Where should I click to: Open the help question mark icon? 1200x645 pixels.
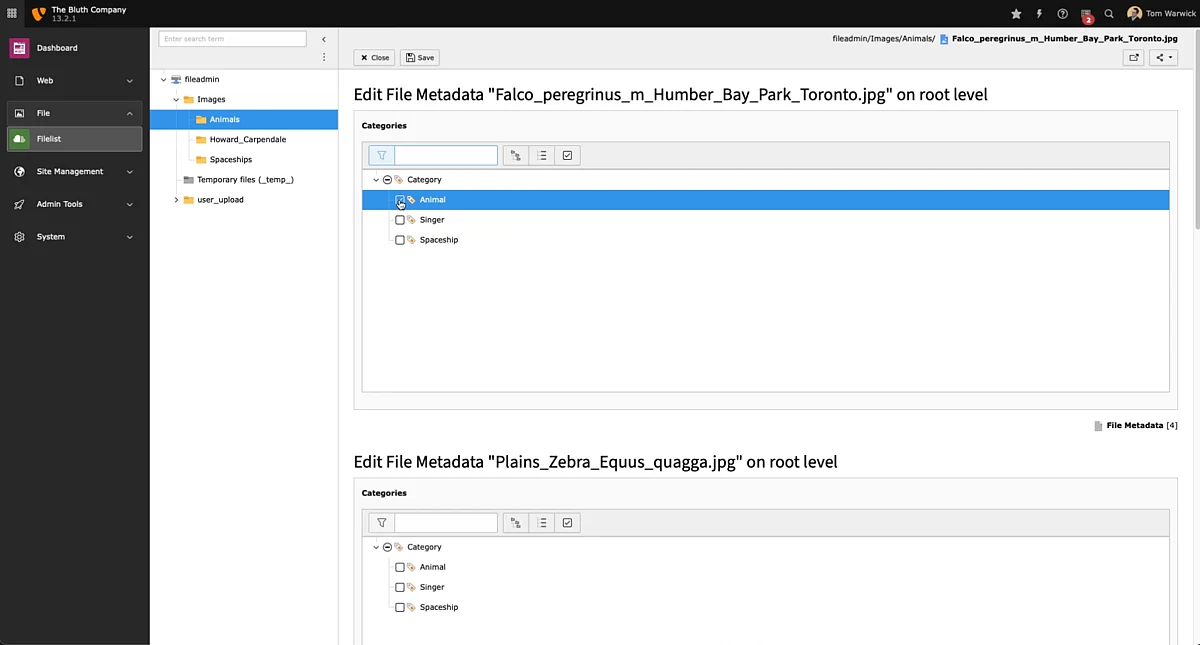pyautogui.click(x=1062, y=14)
